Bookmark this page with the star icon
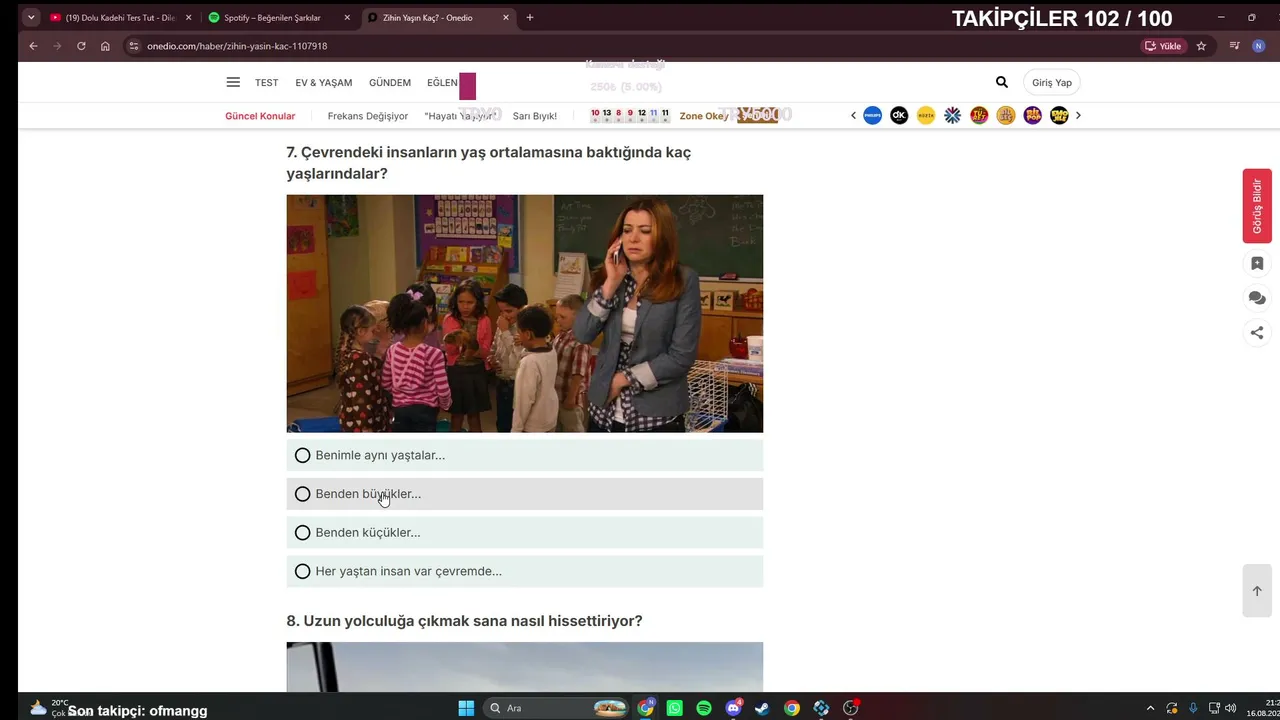 [1201, 46]
